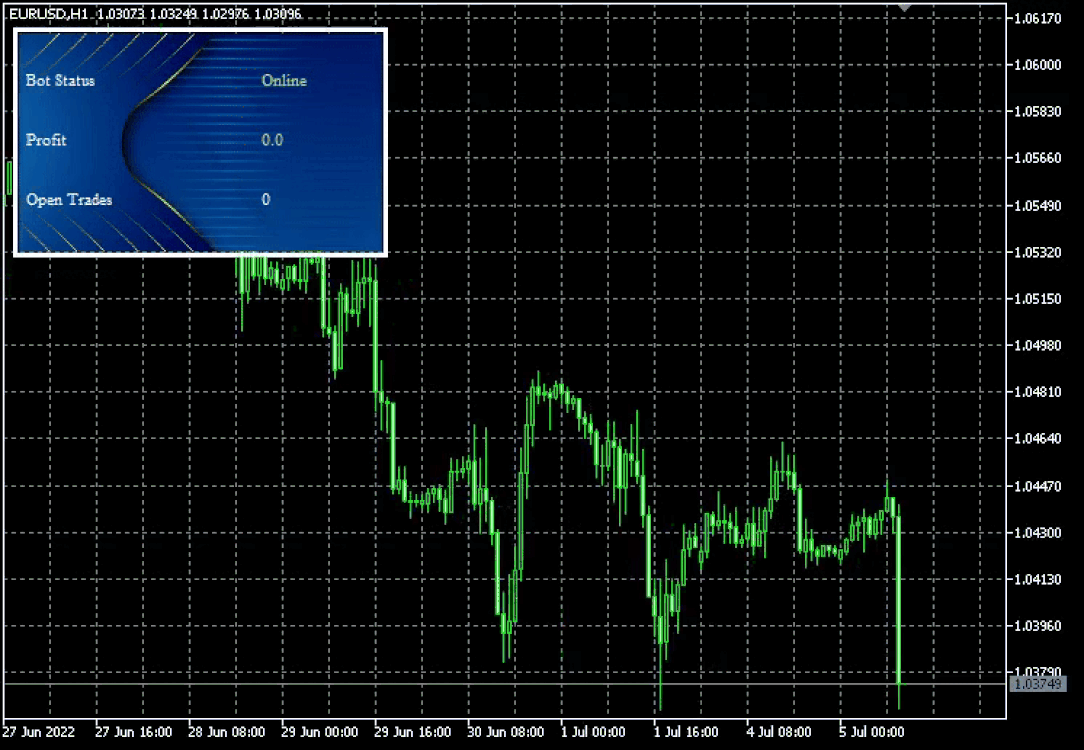Image resolution: width=1084 pixels, height=750 pixels.
Task: Click the '1 Jul 00:00' time axis label
Action: [x=593, y=732]
